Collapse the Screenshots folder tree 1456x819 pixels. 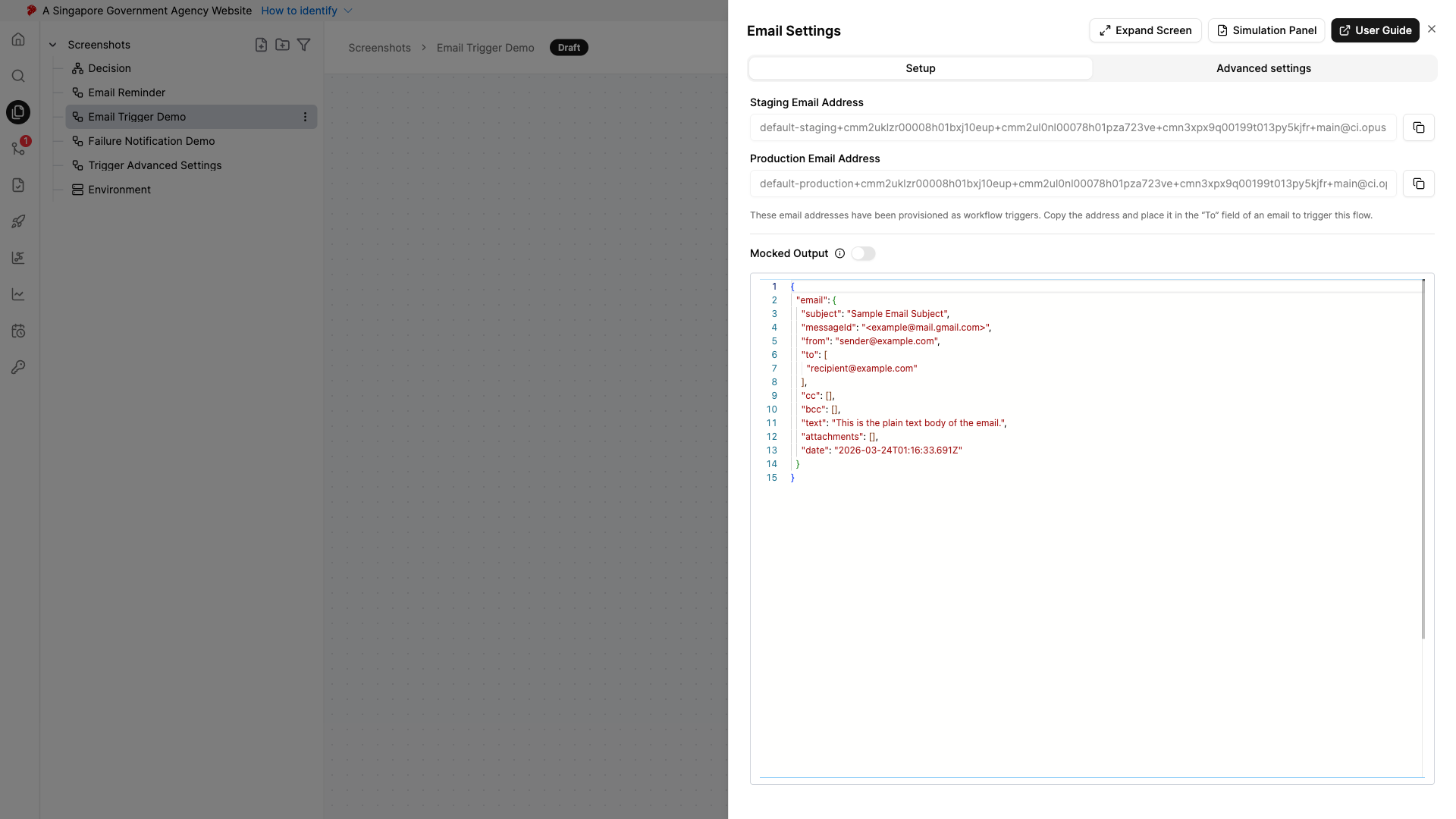pos(53,45)
